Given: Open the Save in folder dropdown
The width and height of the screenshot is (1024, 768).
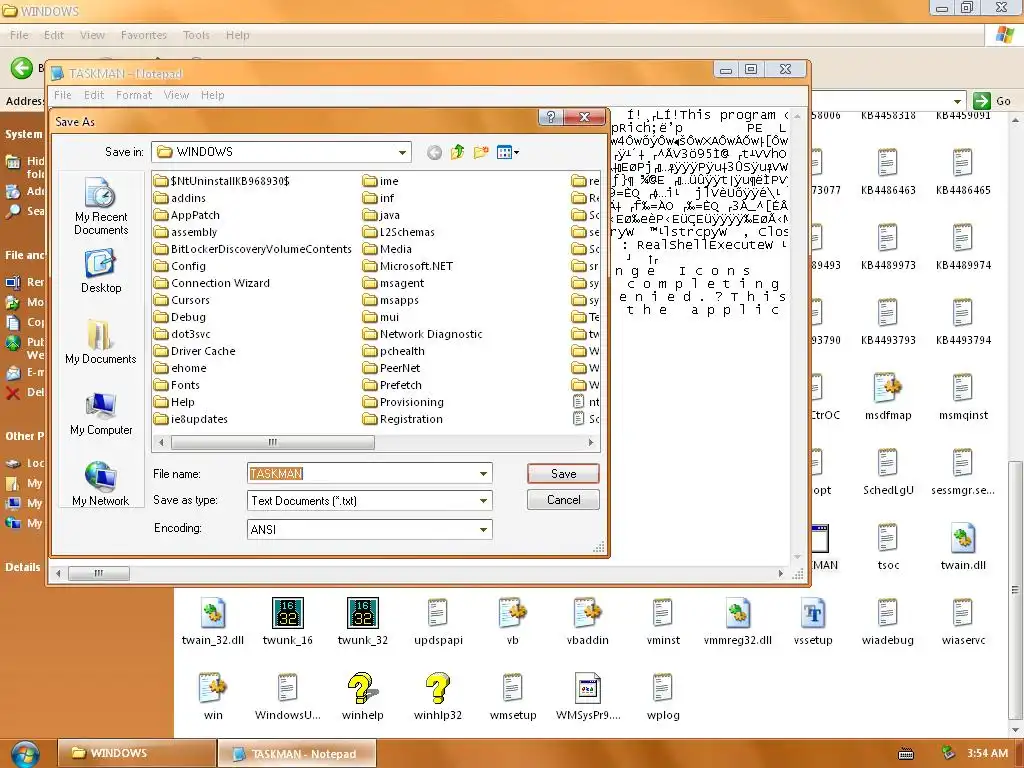Looking at the screenshot, I should tap(402, 152).
